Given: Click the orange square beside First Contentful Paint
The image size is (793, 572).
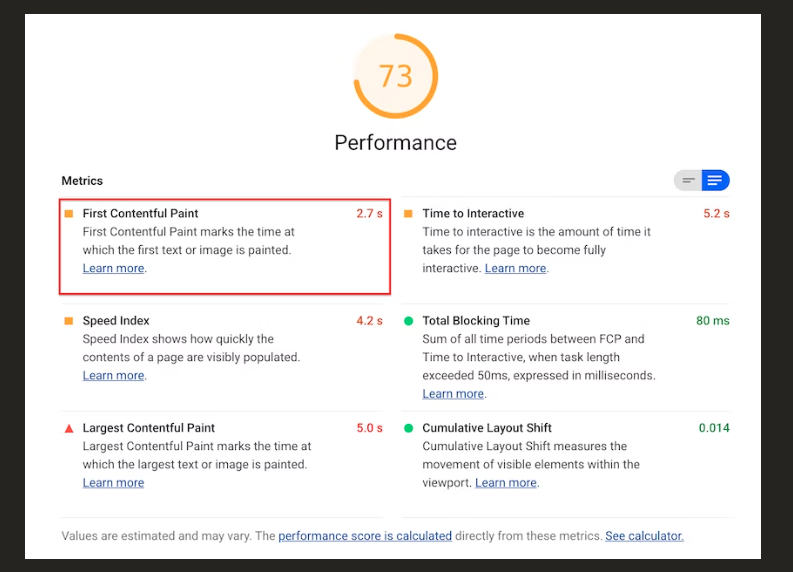Looking at the screenshot, I should pos(69,213).
